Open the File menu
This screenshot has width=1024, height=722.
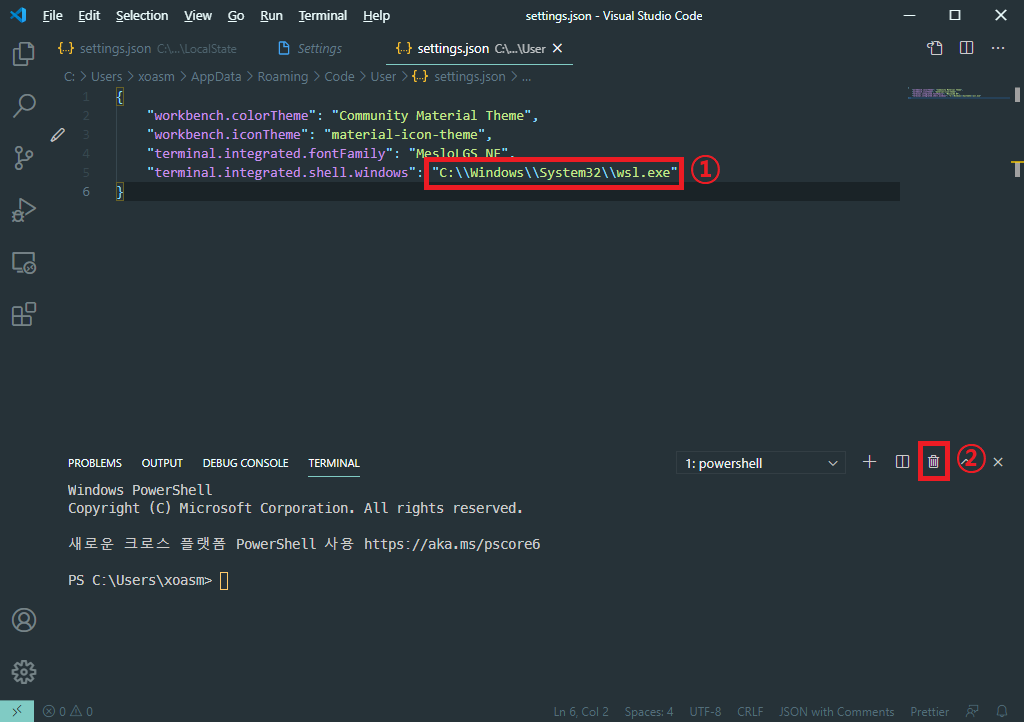[x=52, y=16]
